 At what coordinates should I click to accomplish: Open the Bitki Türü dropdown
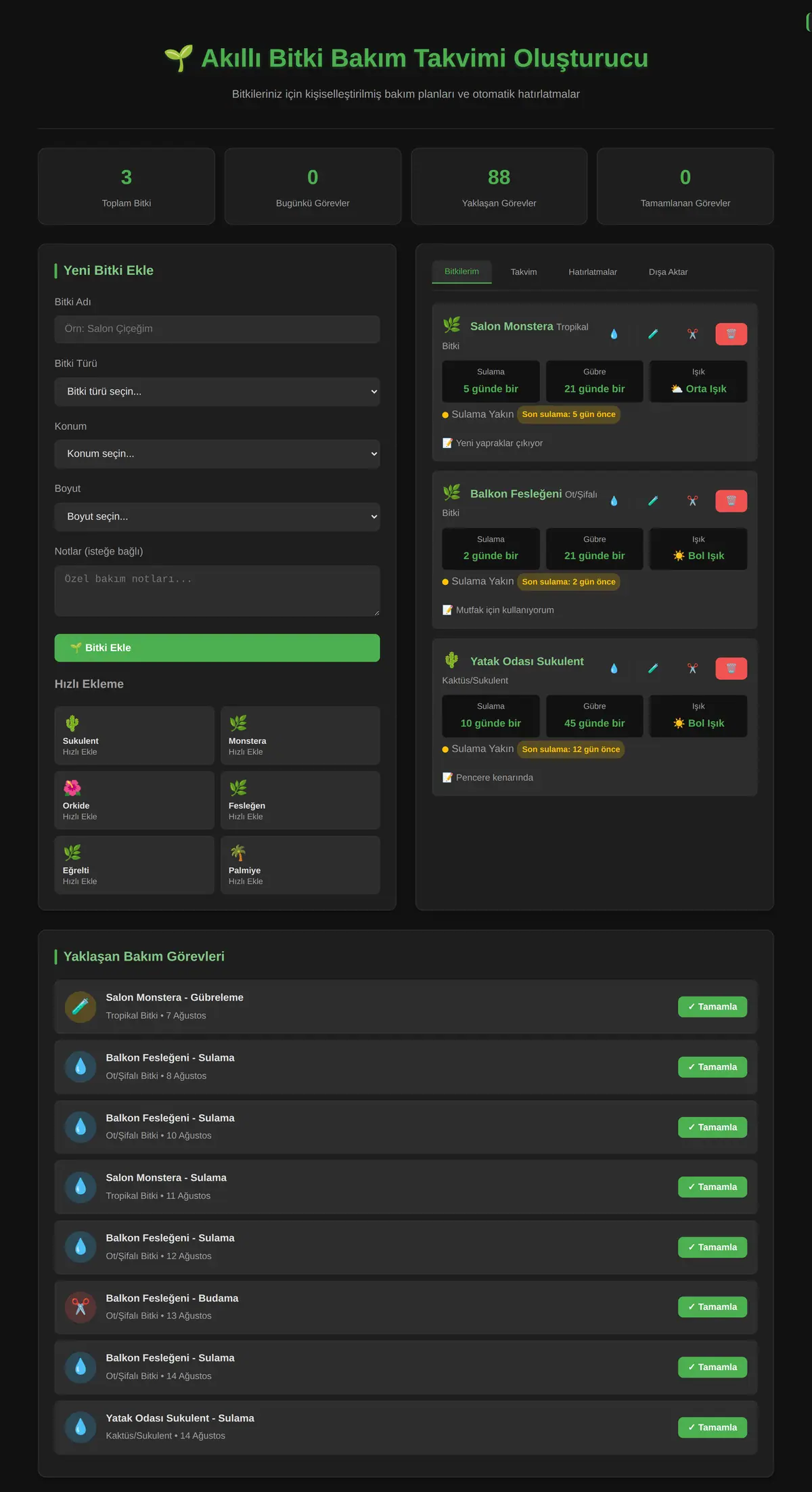[217, 391]
